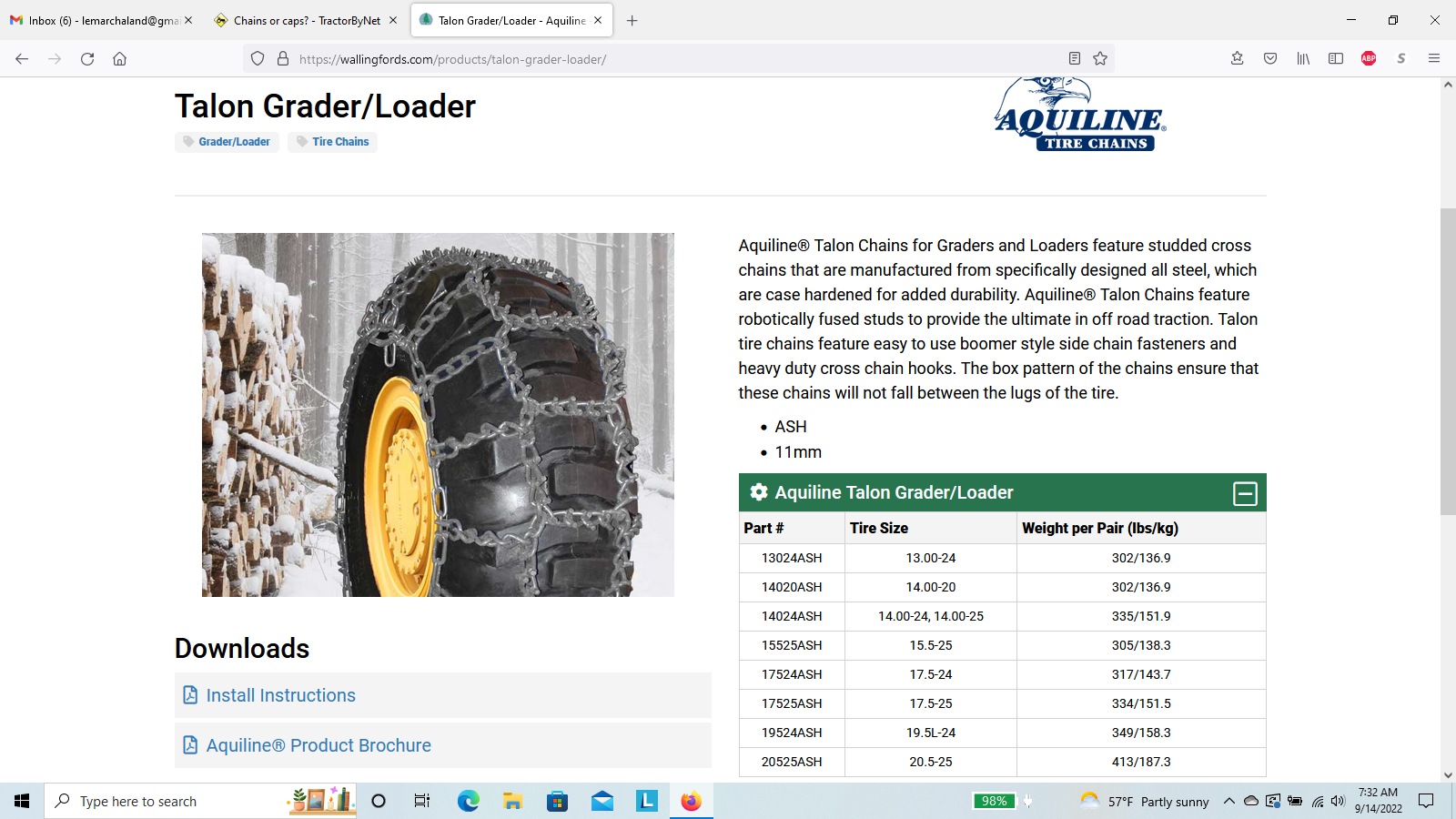Launch Microsoft Edge from taskbar

(x=468, y=801)
